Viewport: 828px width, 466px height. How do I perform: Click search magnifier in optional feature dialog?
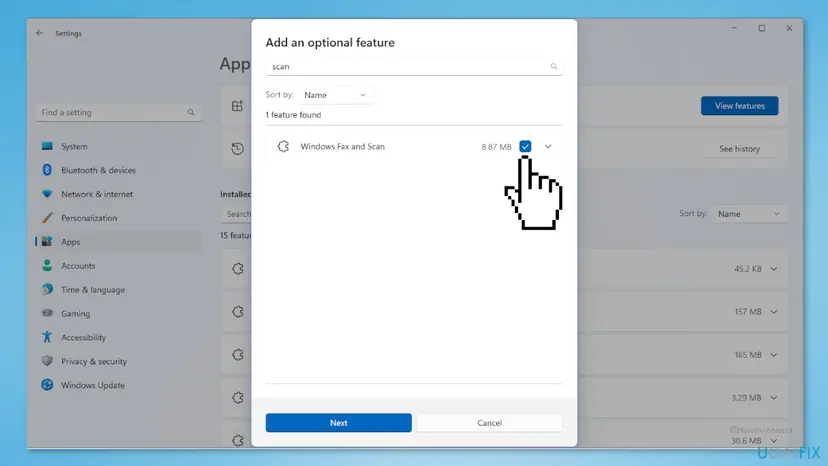tap(553, 67)
